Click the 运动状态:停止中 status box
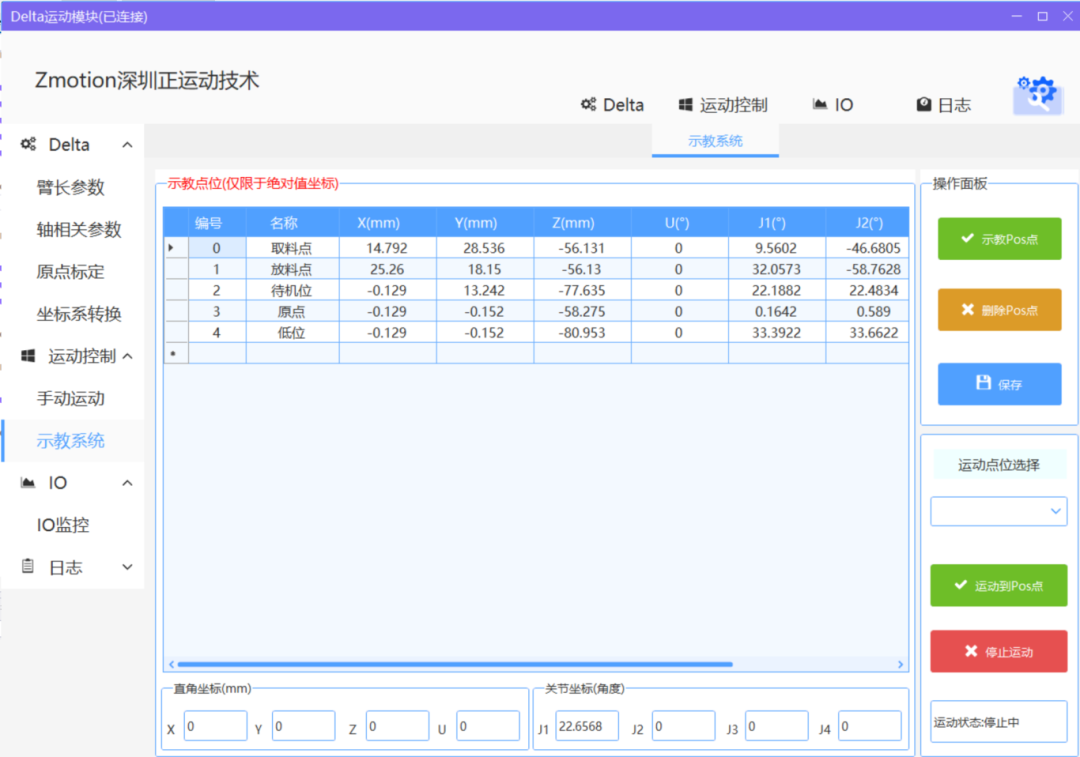1080x757 pixels. click(999, 722)
